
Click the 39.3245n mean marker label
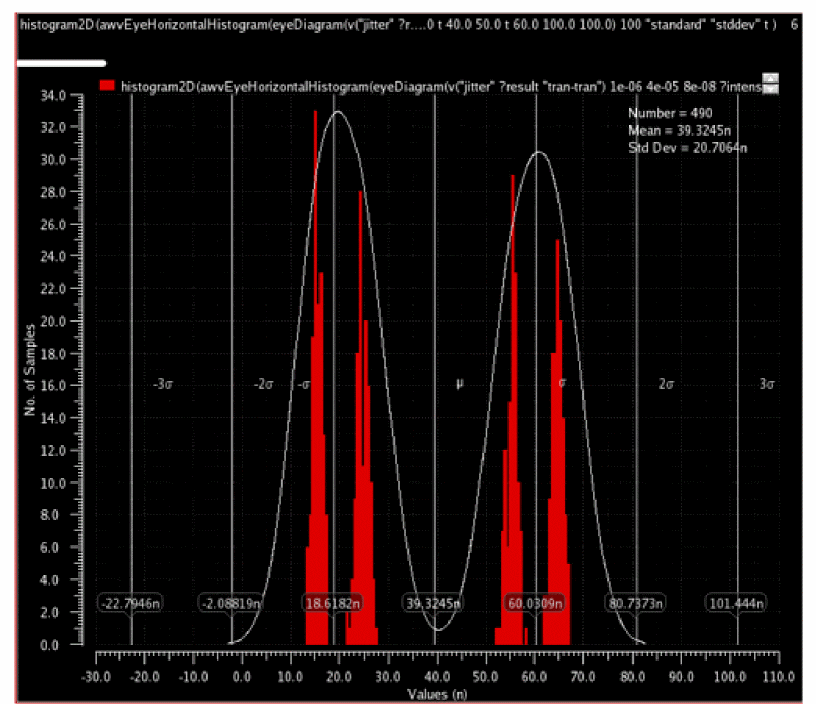click(434, 604)
